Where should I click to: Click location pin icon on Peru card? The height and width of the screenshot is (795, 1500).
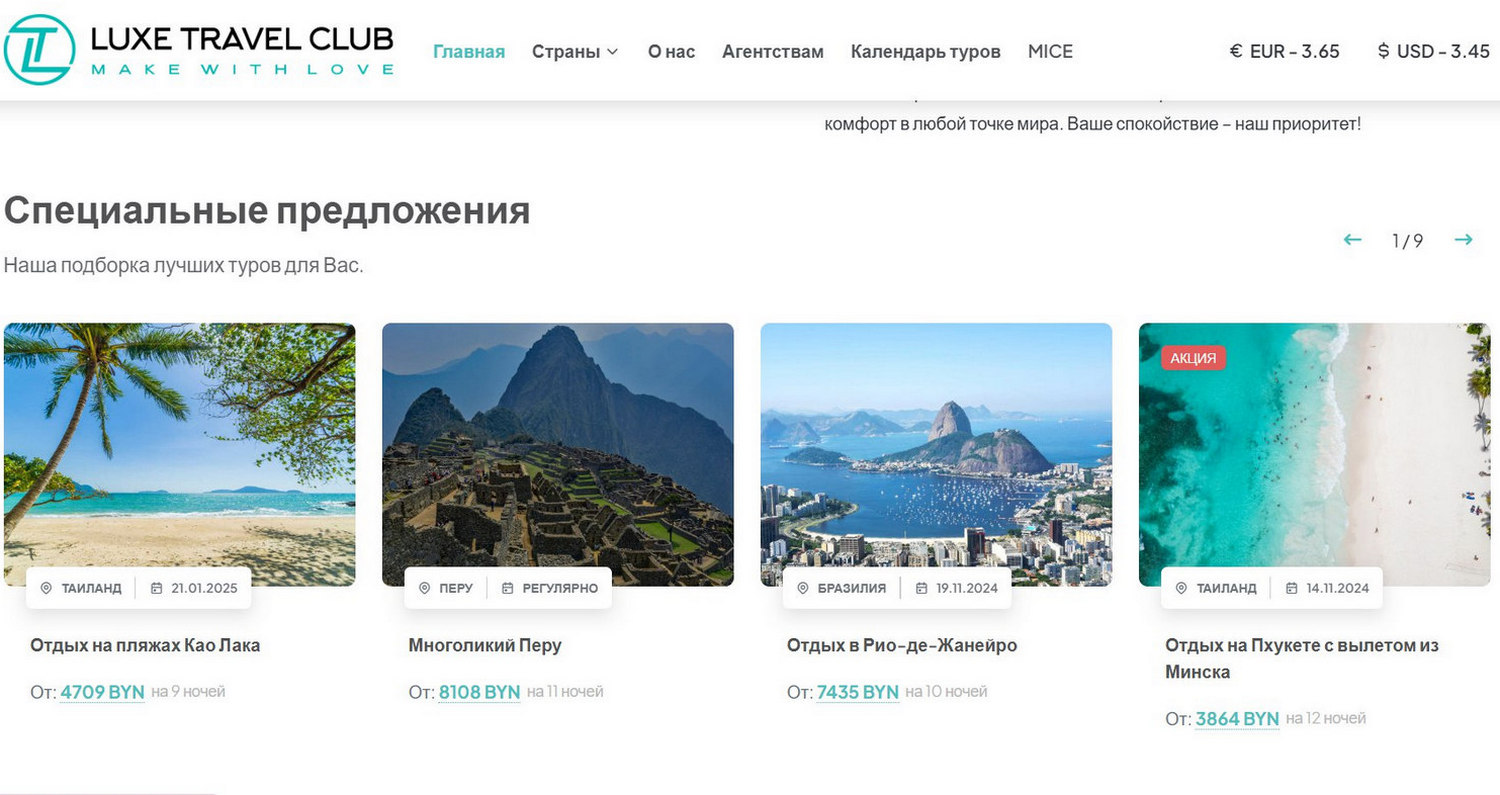coord(424,588)
